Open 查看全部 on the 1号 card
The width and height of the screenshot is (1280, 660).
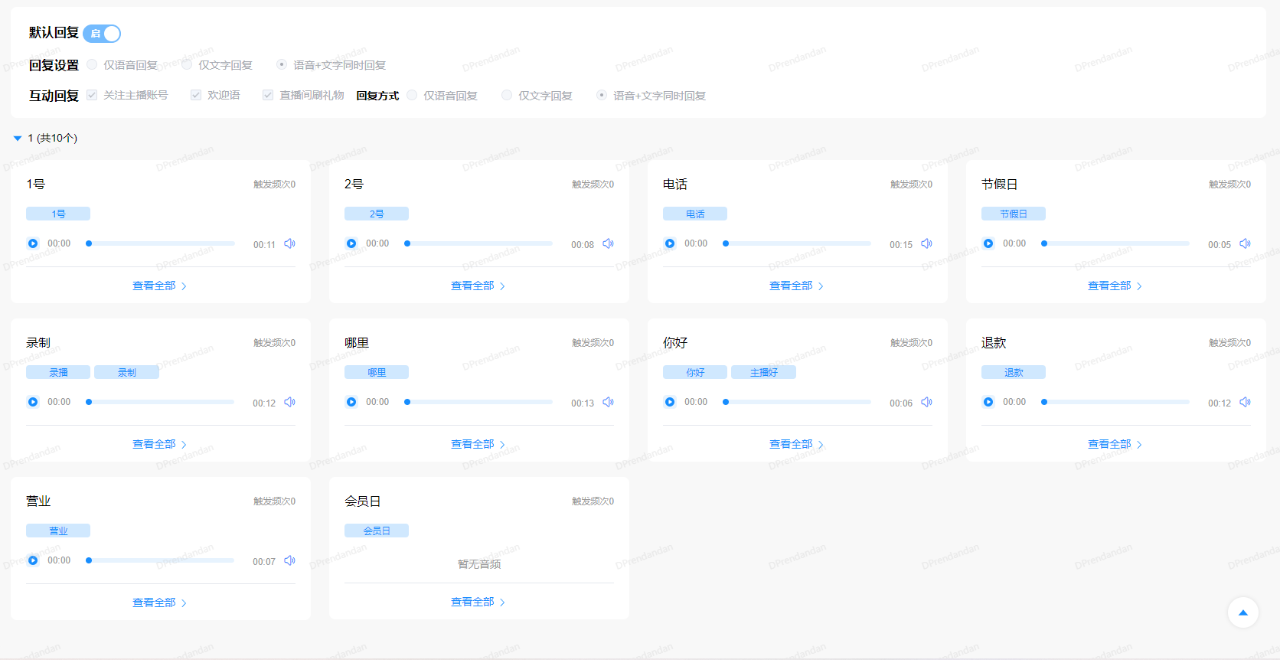[x=153, y=285]
